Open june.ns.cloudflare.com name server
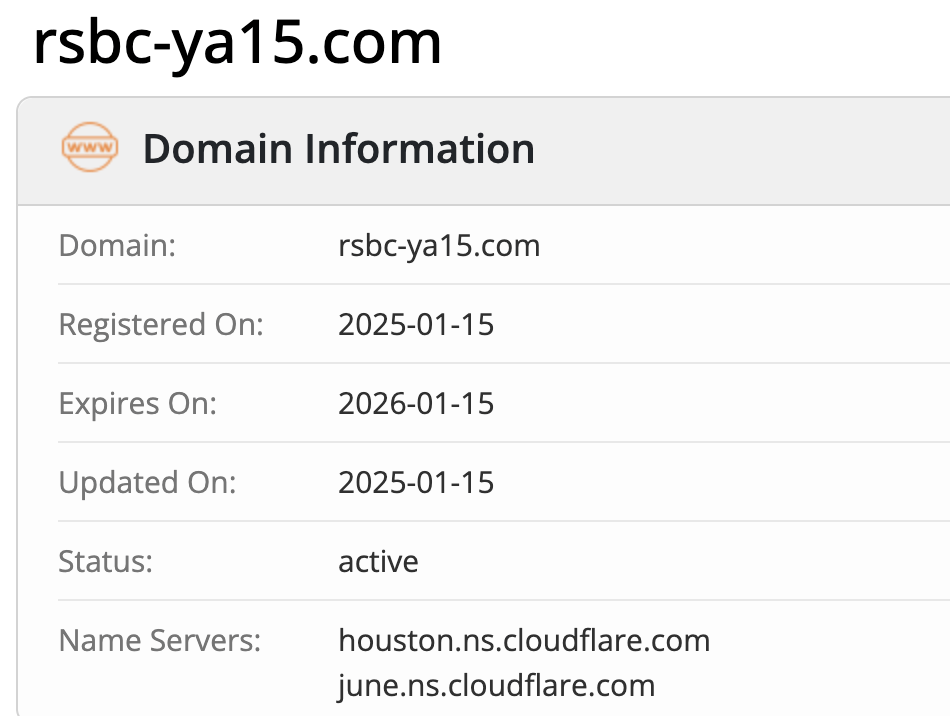 tap(497, 686)
